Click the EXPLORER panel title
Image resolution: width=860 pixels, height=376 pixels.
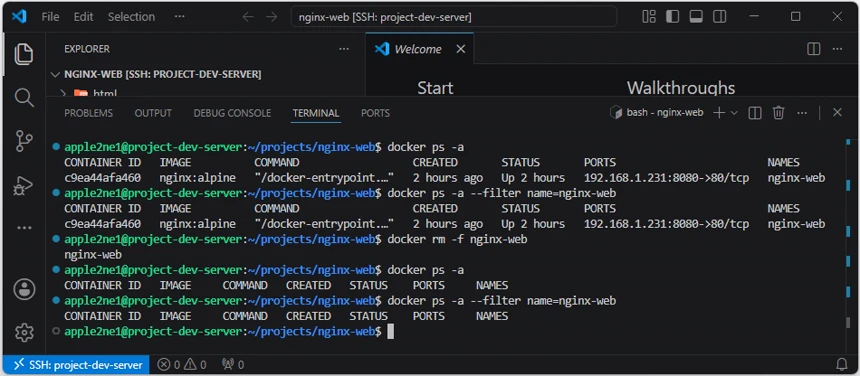87,49
